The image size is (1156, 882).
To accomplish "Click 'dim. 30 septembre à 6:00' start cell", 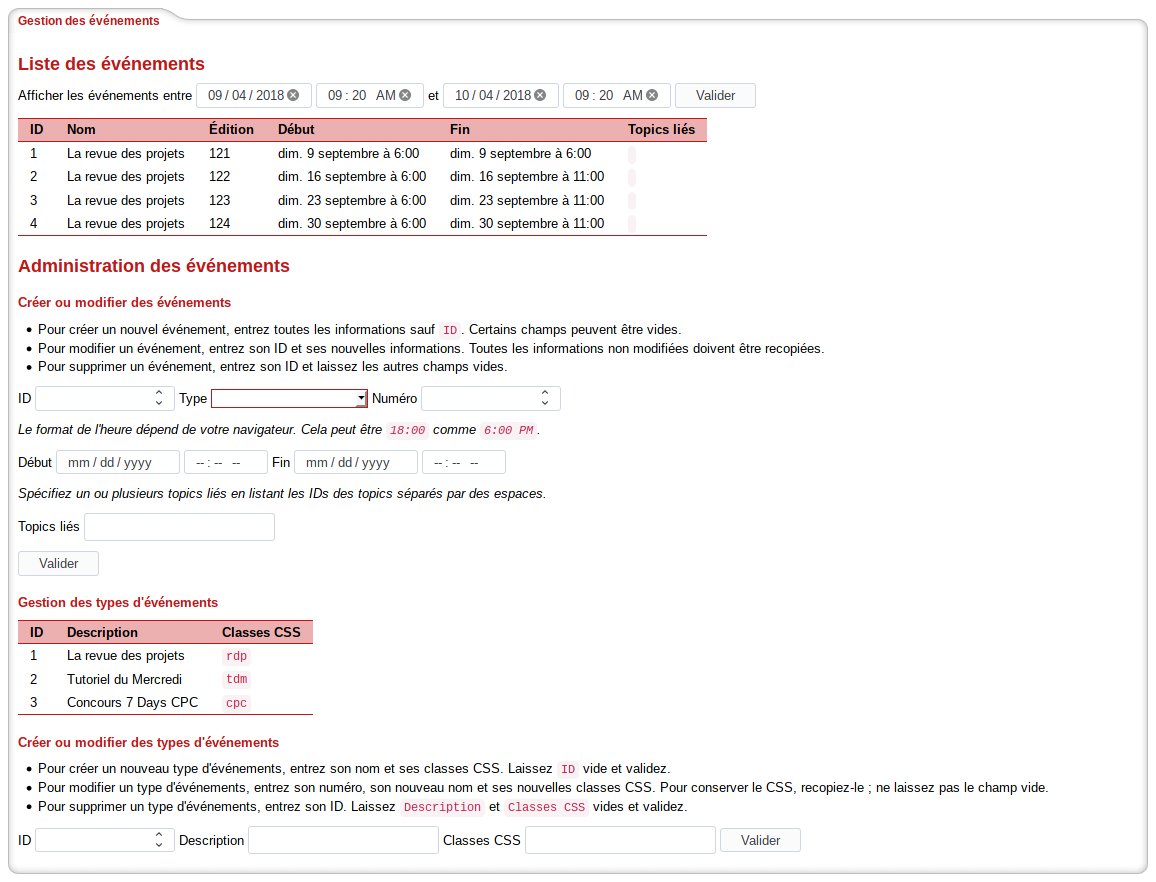I will click(352, 223).
